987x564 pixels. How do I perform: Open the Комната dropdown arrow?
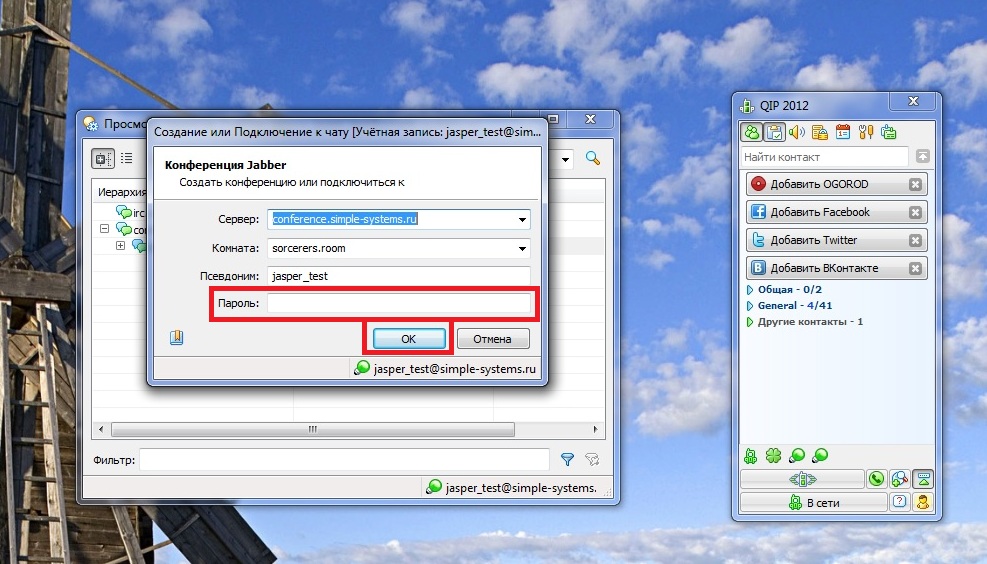pos(522,249)
